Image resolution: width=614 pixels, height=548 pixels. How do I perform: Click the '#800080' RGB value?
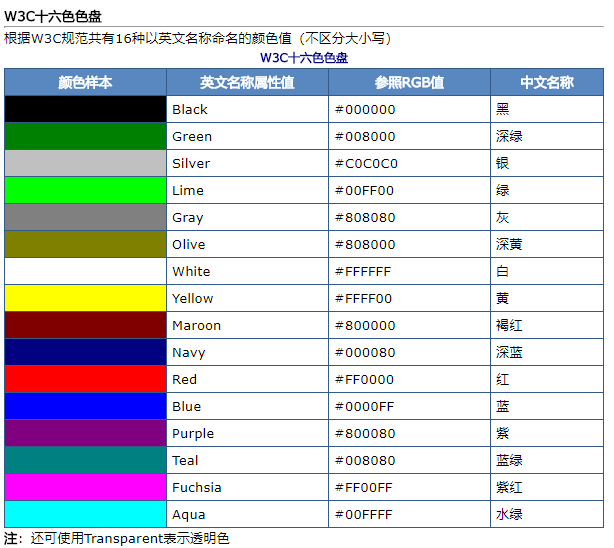click(365, 434)
